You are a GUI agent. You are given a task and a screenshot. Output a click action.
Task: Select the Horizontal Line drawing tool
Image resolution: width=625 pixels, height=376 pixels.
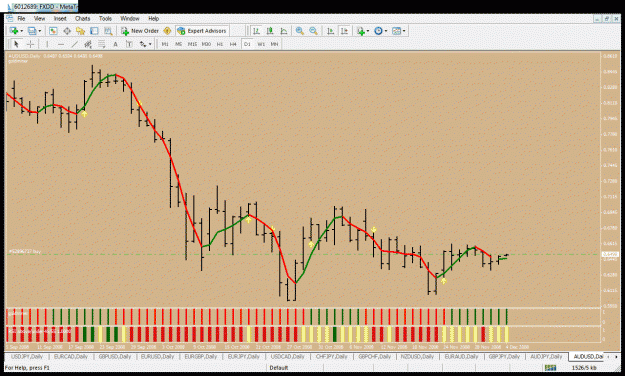tap(61, 44)
